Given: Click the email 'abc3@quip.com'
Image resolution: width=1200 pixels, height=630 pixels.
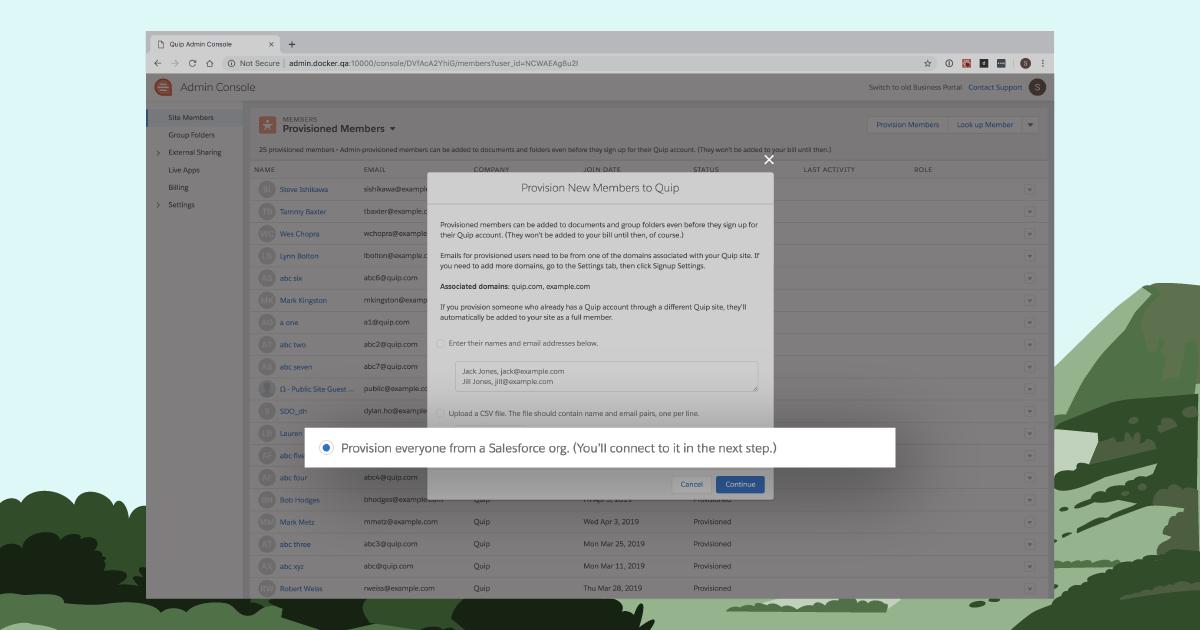Looking at the screenshot, I should point(390,544).
